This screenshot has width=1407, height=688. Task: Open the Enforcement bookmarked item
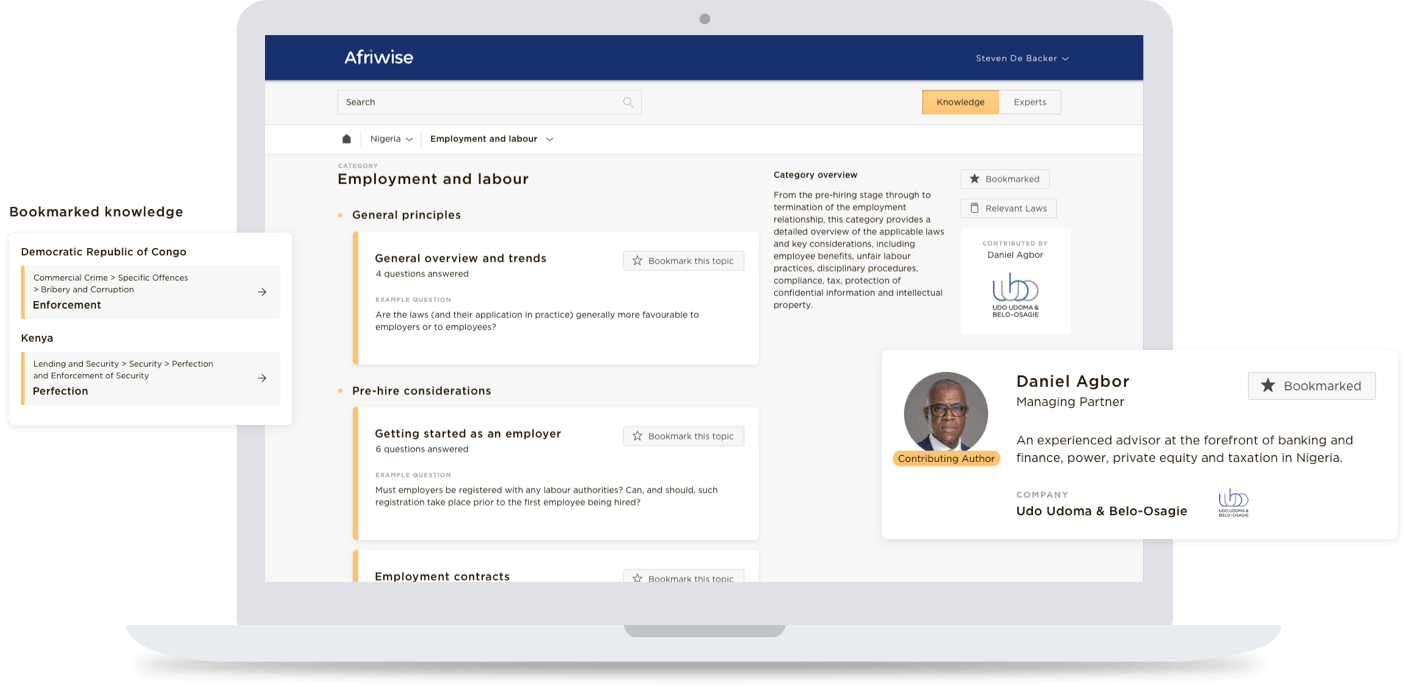tap(150, 292)
